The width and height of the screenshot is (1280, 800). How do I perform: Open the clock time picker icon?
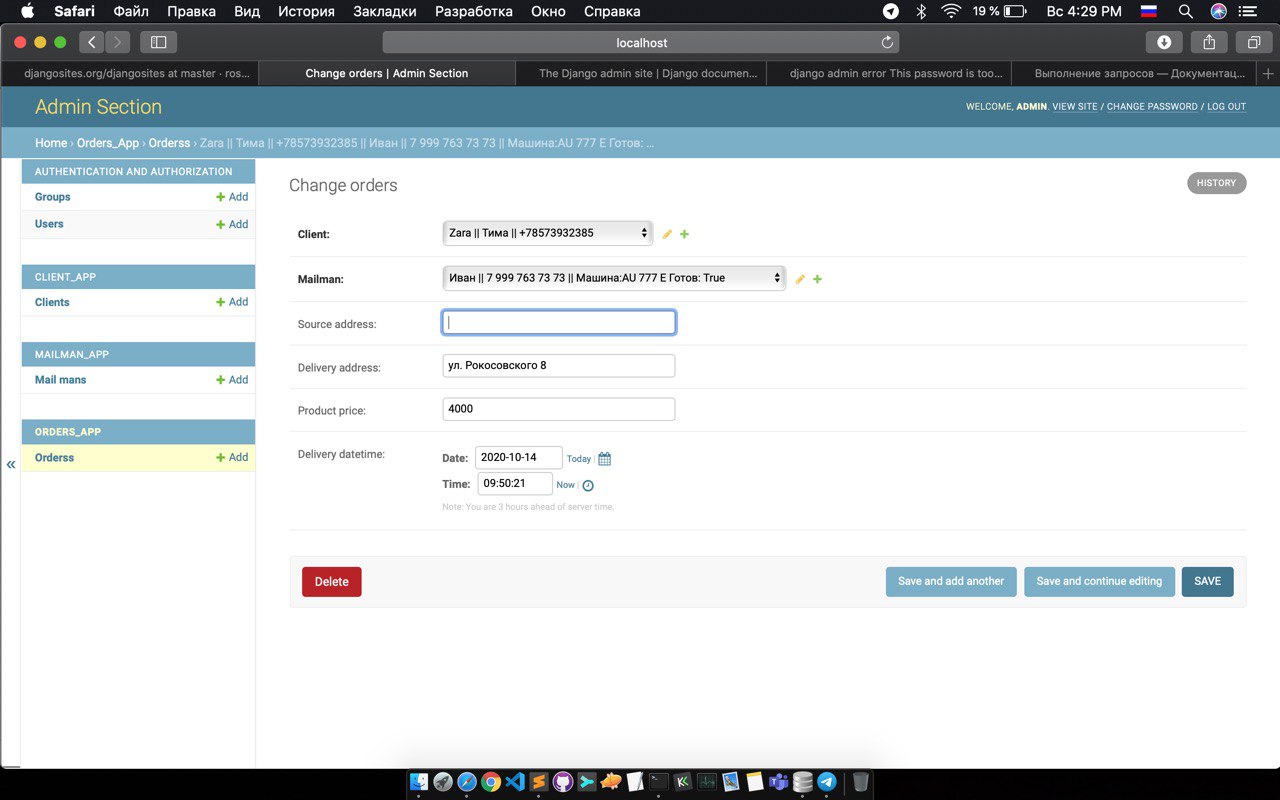tap(588, 485)
